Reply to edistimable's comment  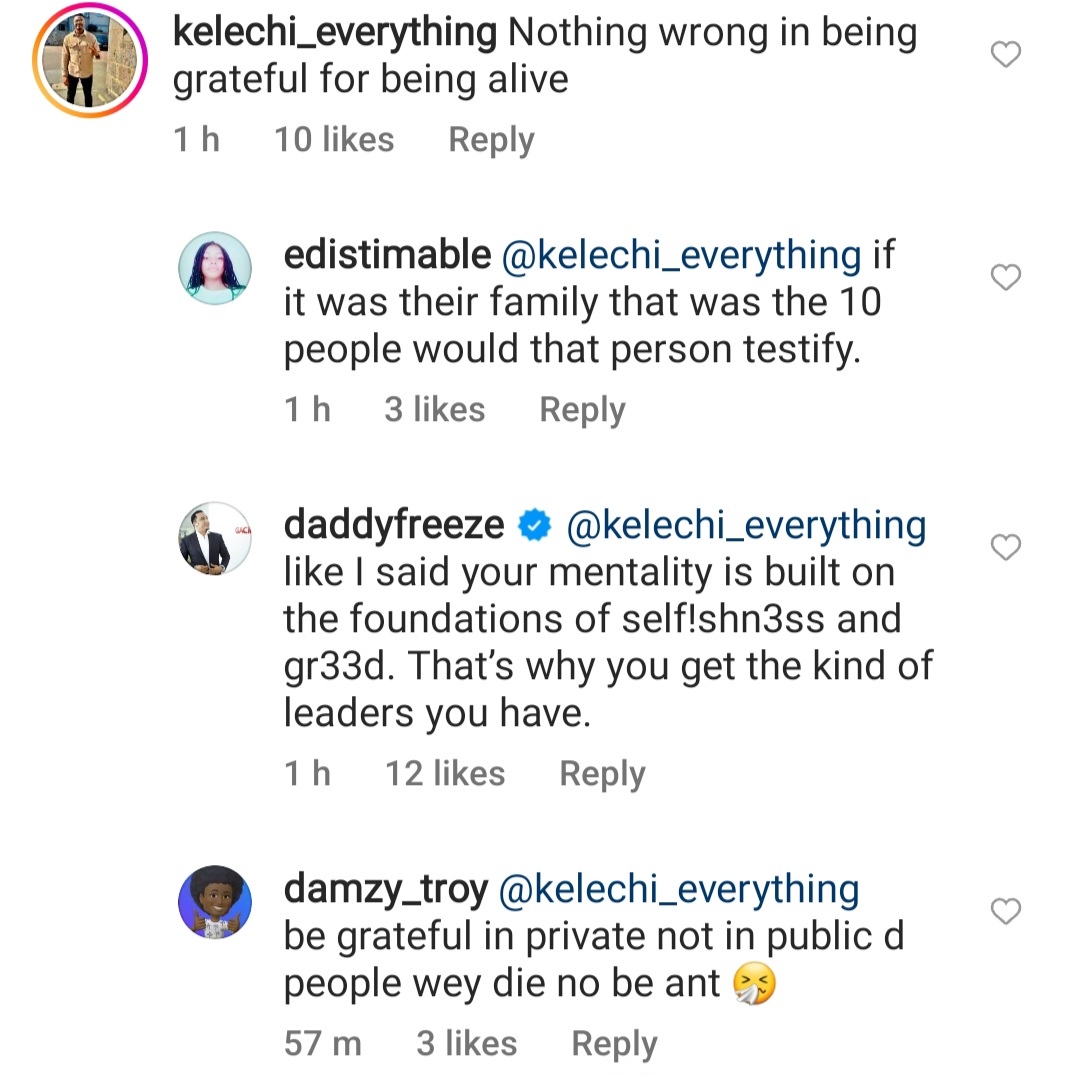coord(582,410)
